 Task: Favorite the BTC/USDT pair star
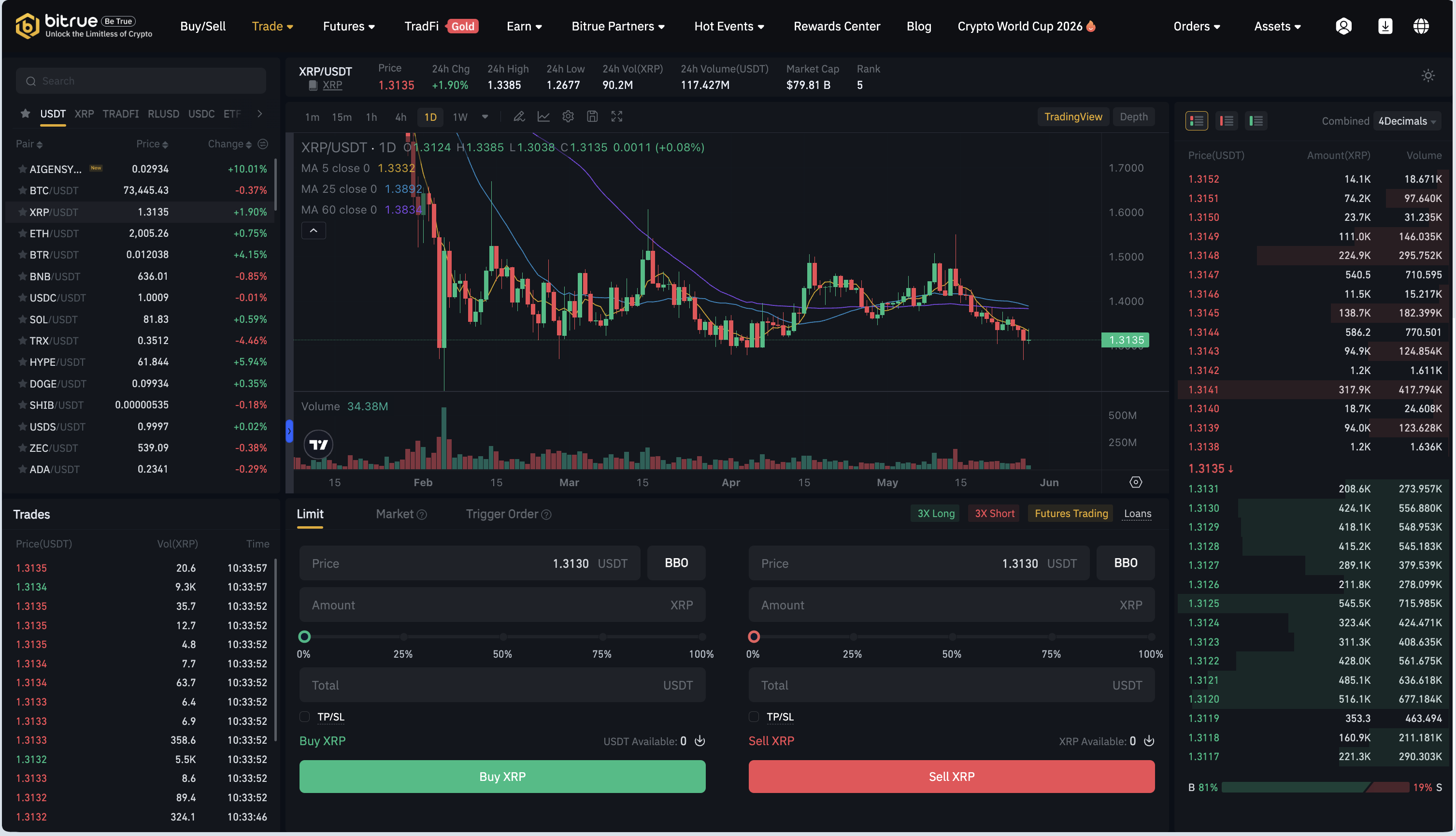[x=22, y=190]
